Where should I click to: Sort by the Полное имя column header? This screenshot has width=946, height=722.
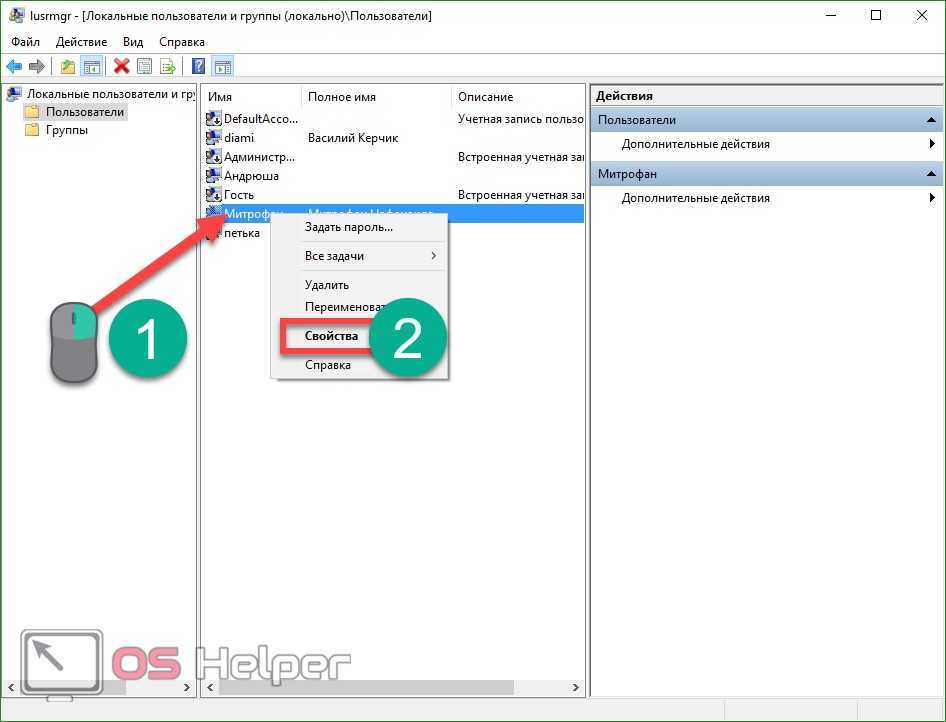point(342,97)
